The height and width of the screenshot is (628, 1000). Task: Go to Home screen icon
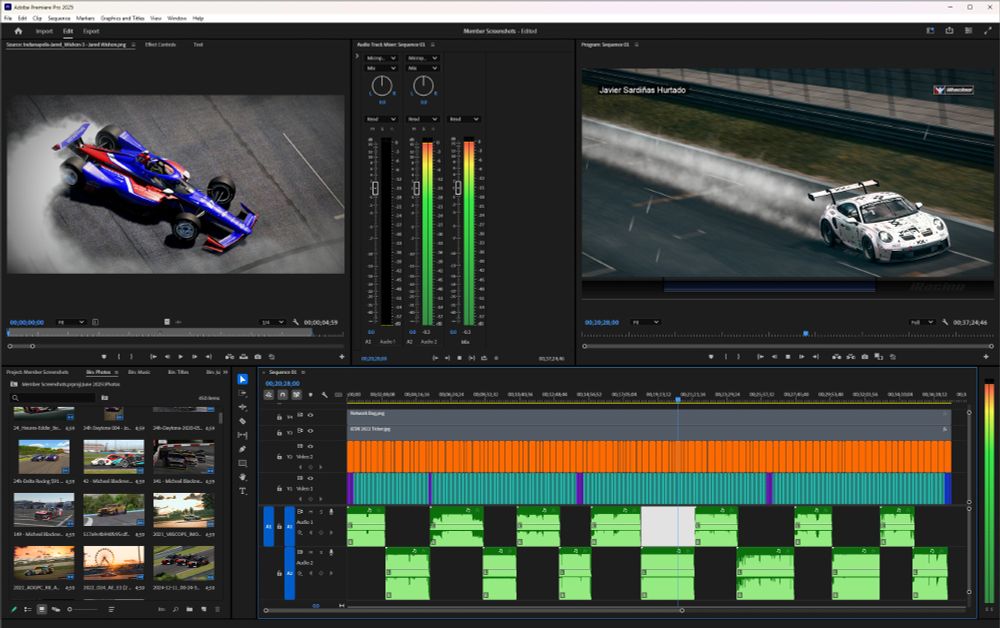click(18, 31)
